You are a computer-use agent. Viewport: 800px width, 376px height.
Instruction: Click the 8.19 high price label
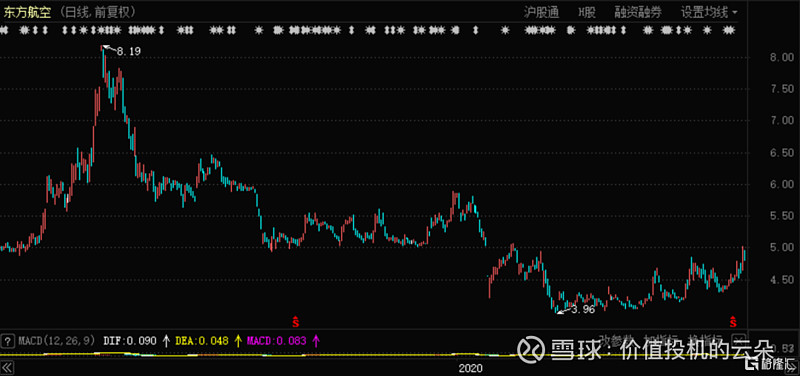pyautogui.click(x=129, y=51)
